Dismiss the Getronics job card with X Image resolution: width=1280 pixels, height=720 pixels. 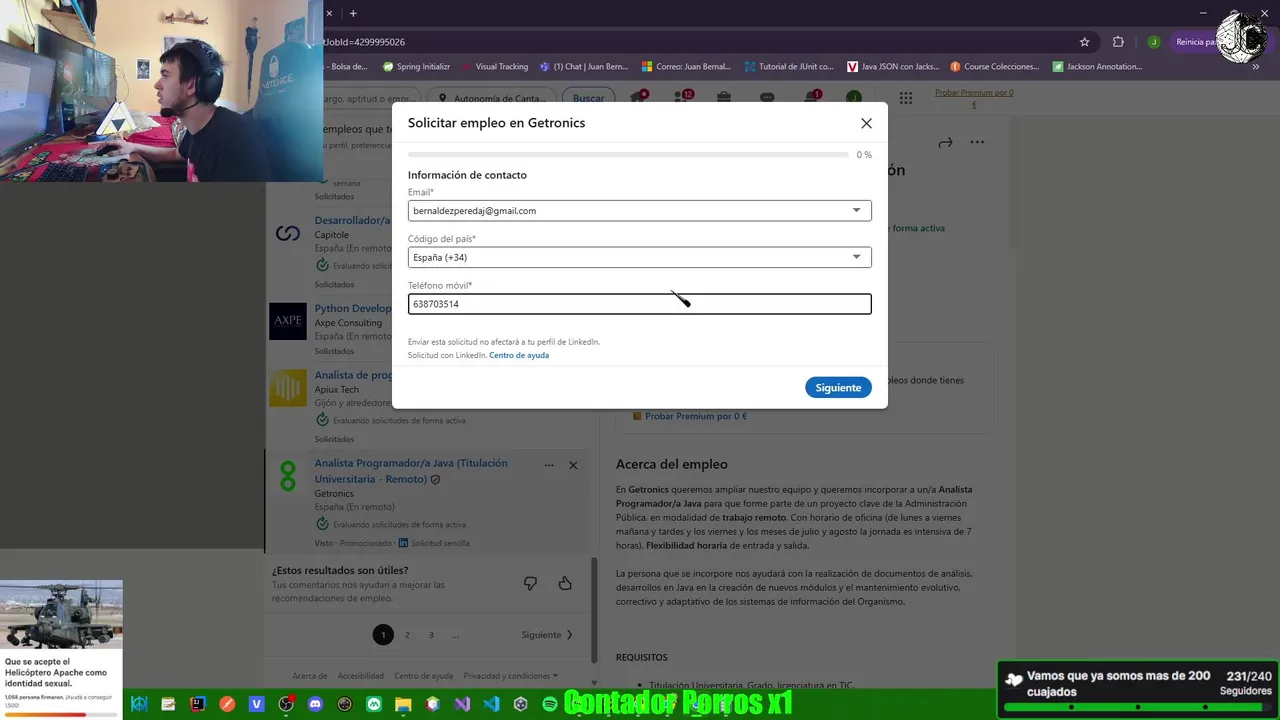pyautogui.click(x=573, y=465)
